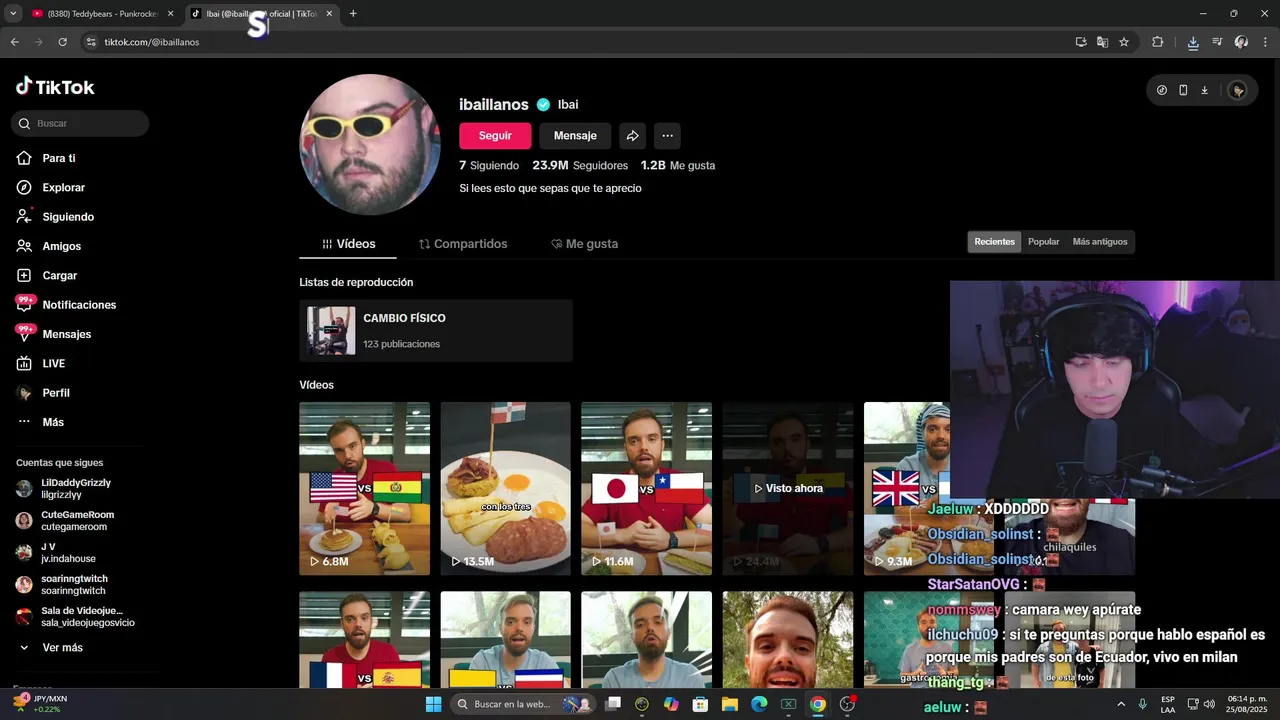Go to Amigos in the sidebar

pyautogui.click(x=61, y=246)
